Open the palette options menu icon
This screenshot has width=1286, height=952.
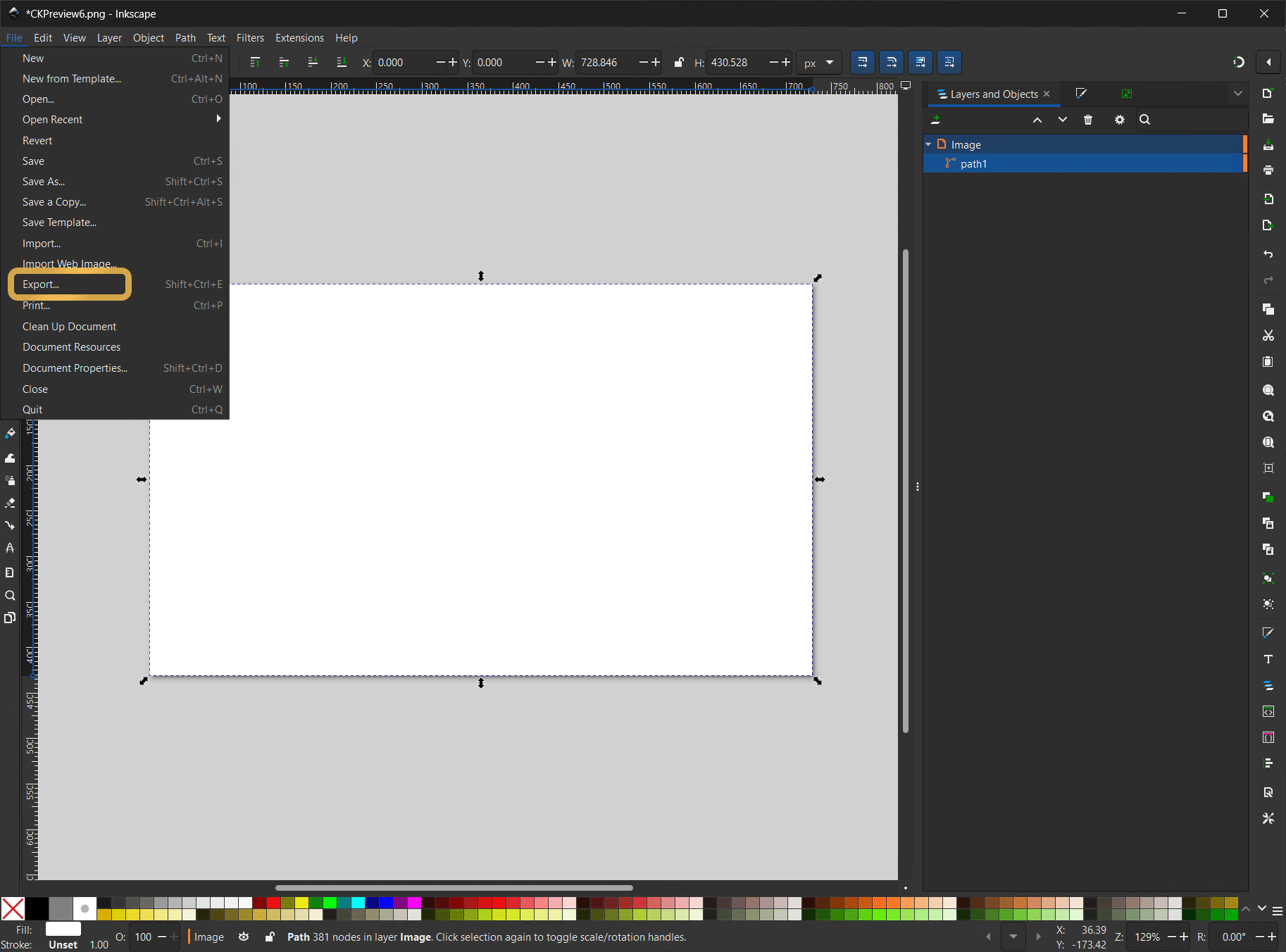[x=1278, y=910]
